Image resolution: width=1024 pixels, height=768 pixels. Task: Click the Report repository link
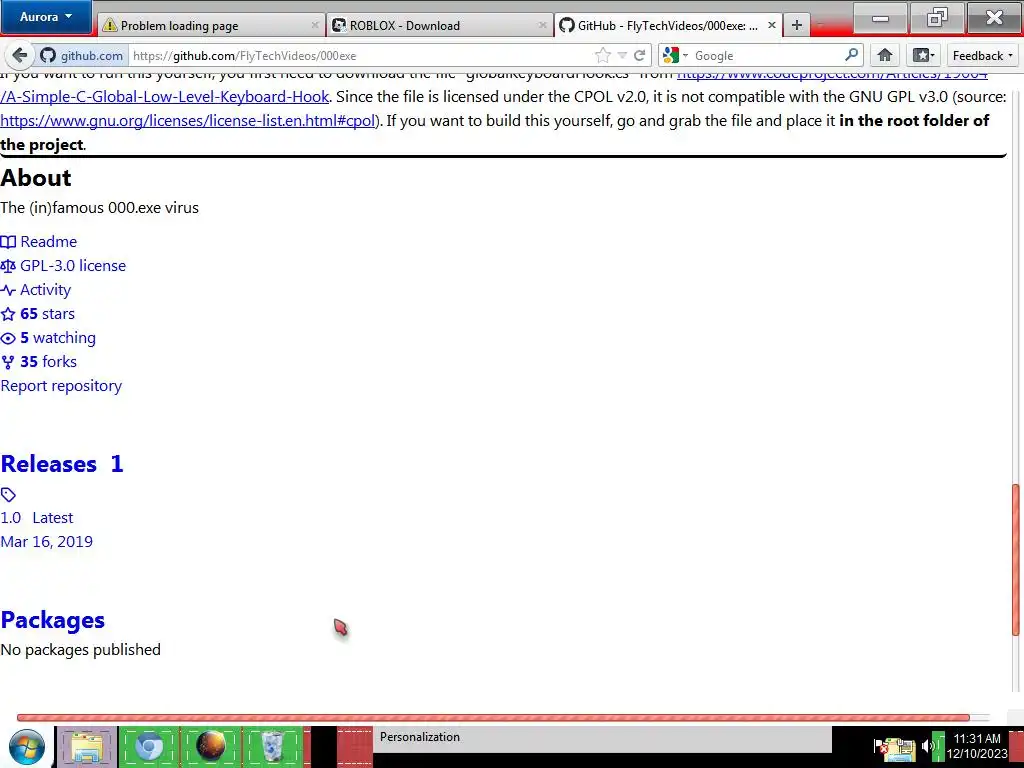point(61,386)
